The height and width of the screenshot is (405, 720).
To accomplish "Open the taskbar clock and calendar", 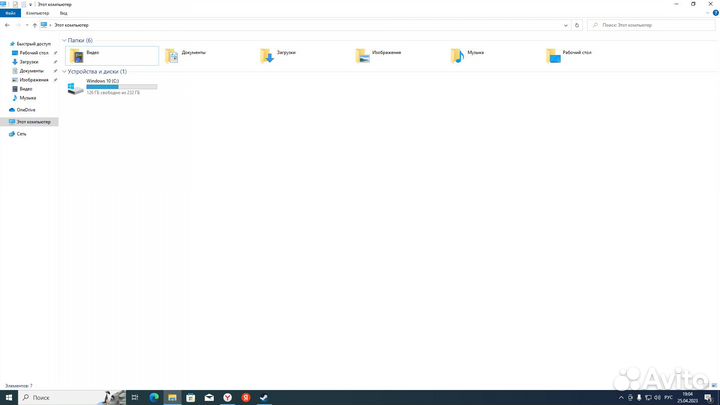I will (x=687, y=398).
